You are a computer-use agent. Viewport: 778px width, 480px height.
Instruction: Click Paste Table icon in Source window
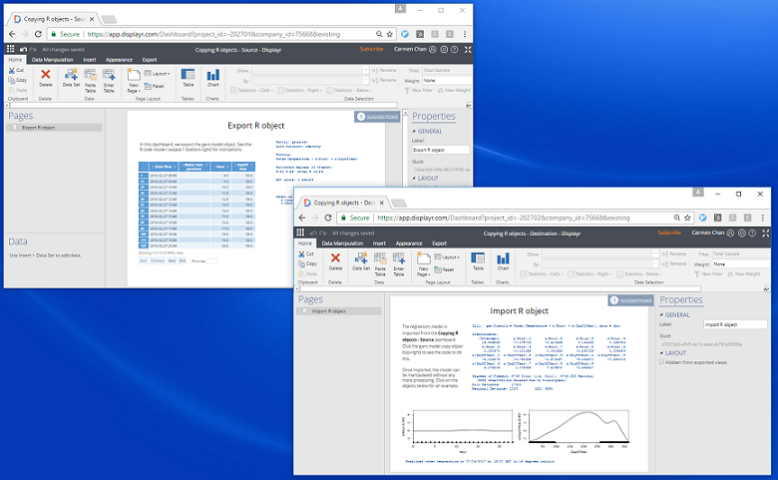90,75
